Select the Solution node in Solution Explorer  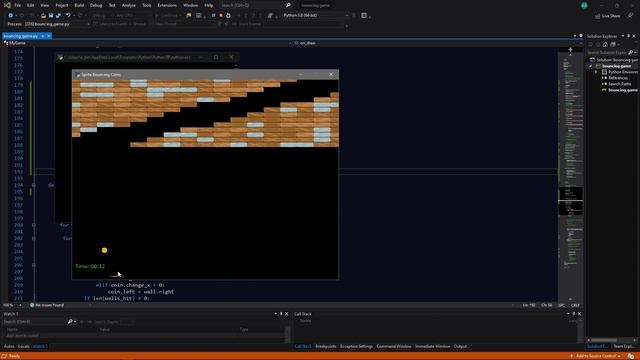pos(613,60)
